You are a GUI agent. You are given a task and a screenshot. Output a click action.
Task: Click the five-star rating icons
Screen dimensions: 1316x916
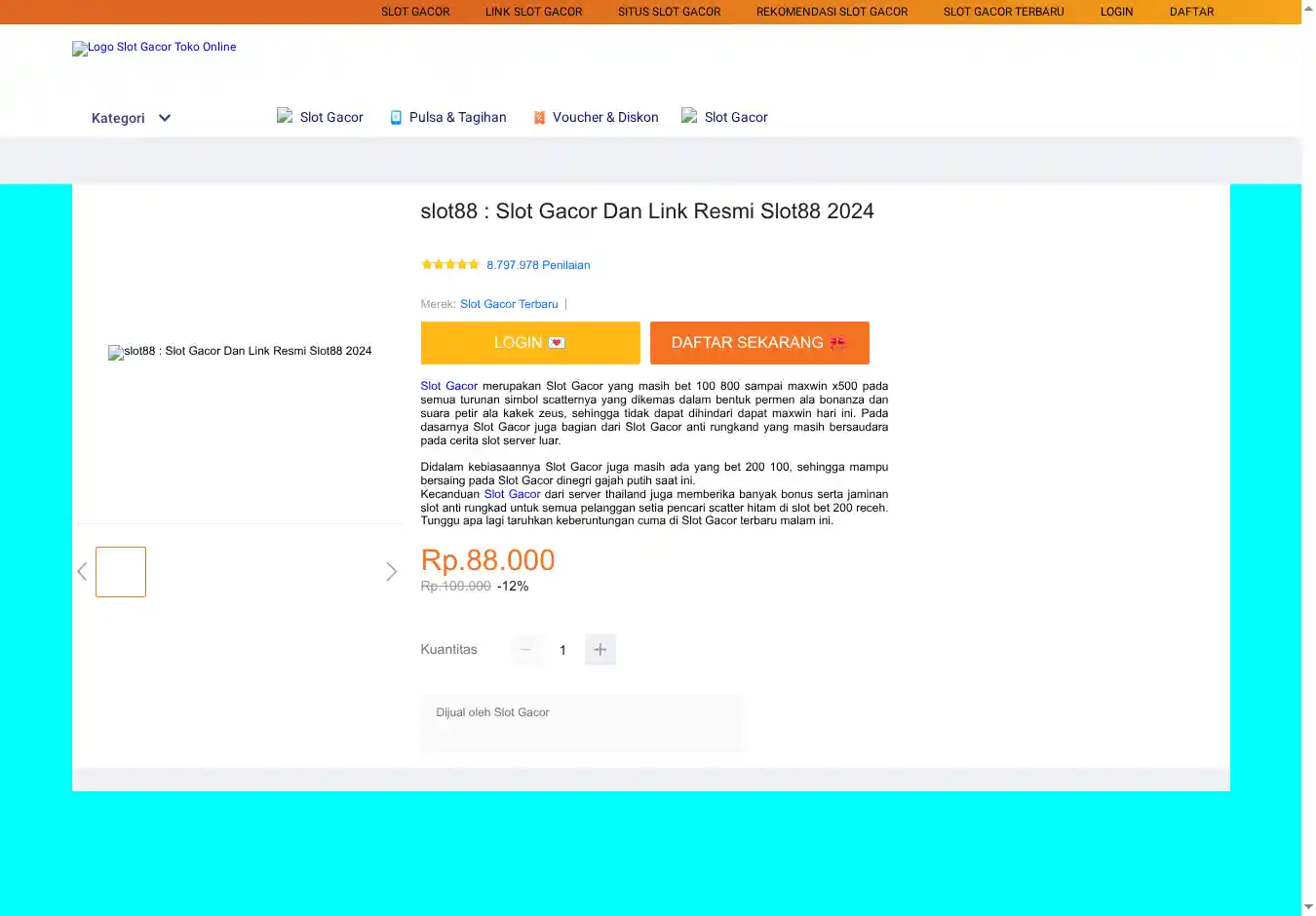click(x=449, y=264)
